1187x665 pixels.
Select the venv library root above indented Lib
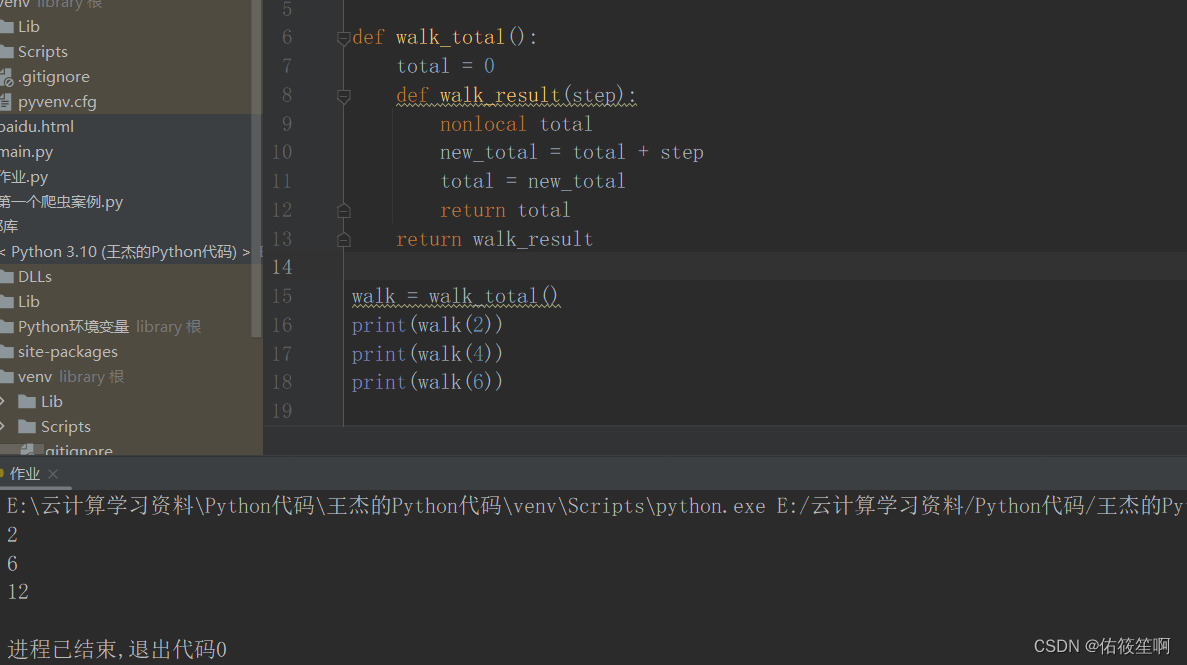pyautogui.click(x=35, y=376)
